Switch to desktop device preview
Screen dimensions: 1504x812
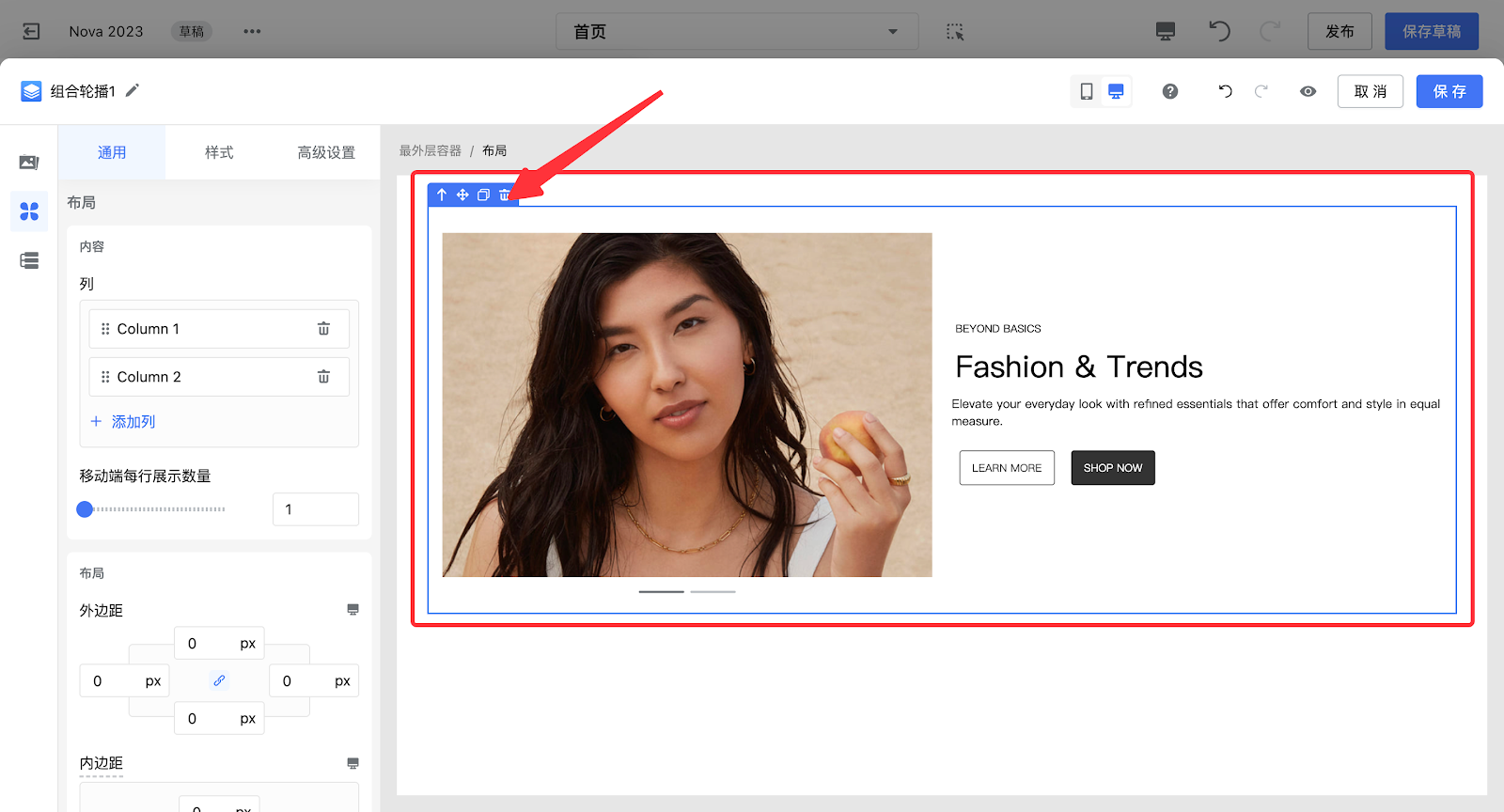1116,91
